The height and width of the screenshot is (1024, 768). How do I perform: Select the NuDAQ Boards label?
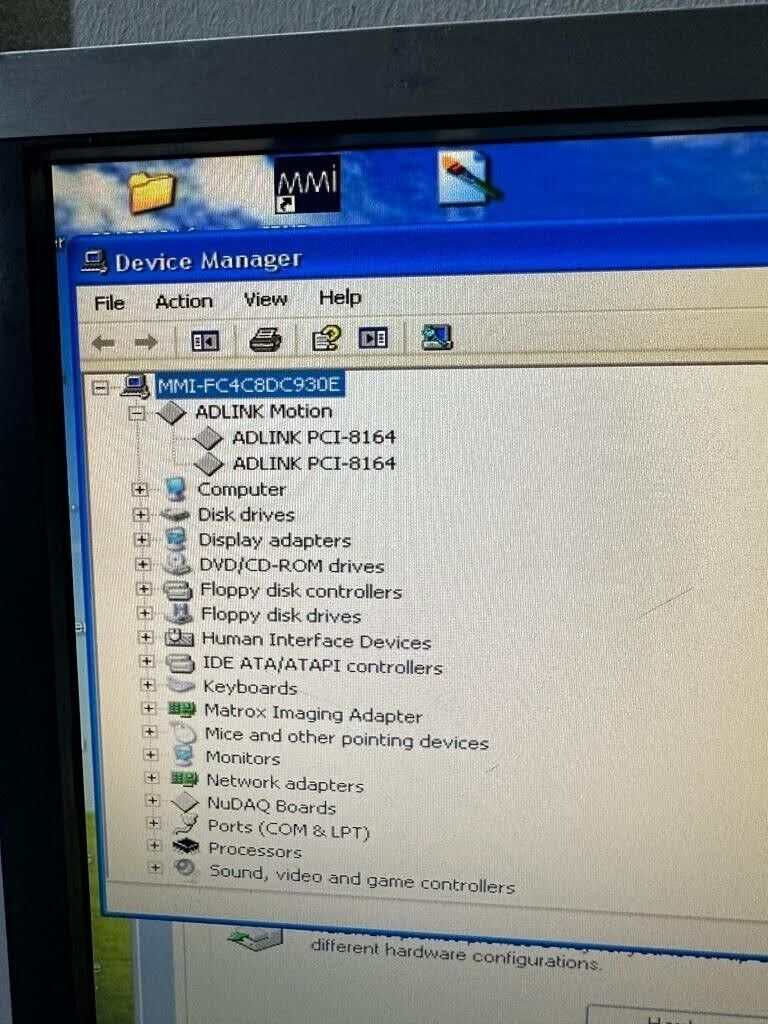pos(272,805)
